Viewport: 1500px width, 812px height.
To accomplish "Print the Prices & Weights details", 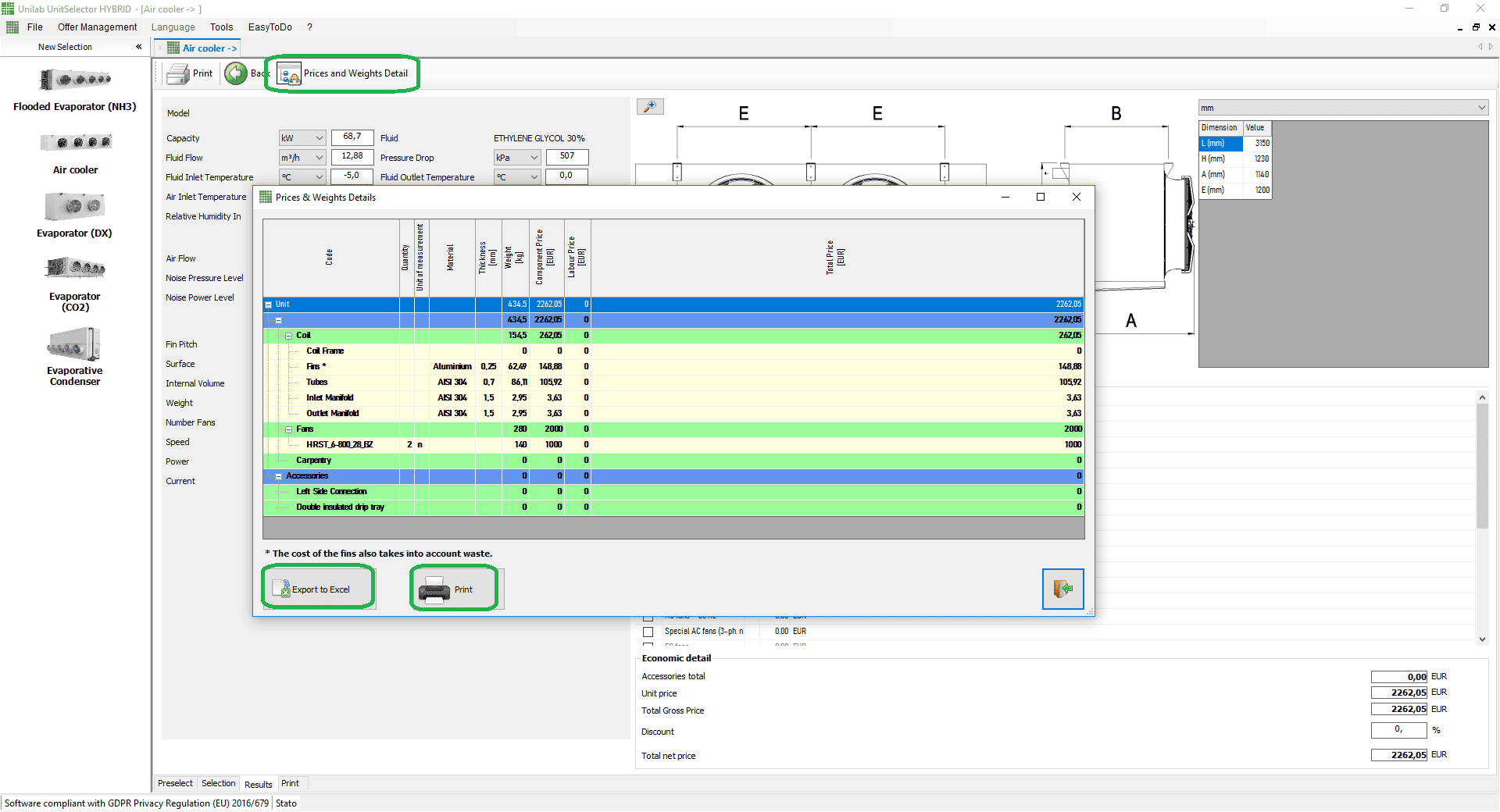I will [x=453, y=589].
